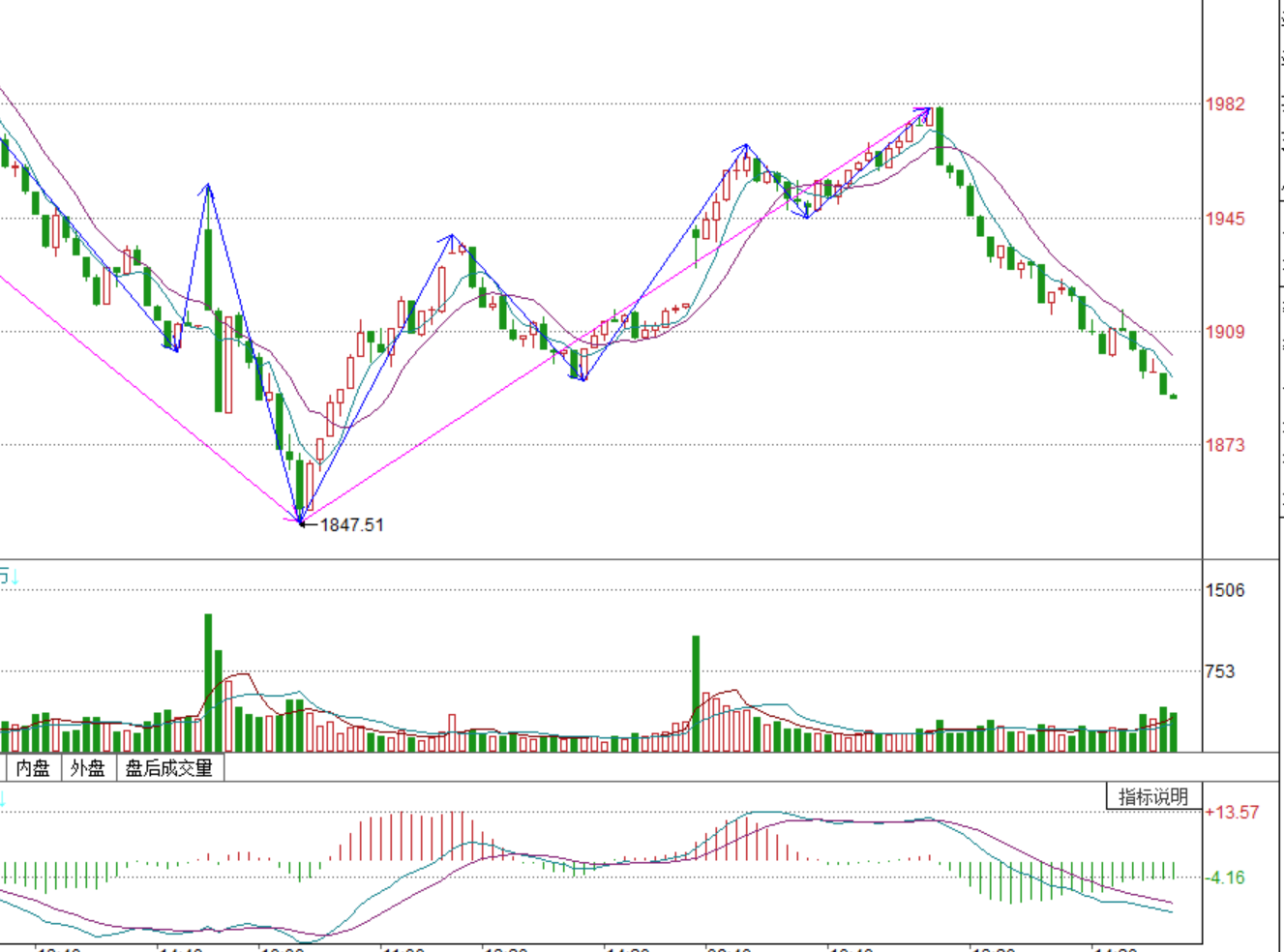Expand the MACD panel's cyan arrow dropdown
Screen dimensions: 1284x952
3,799
